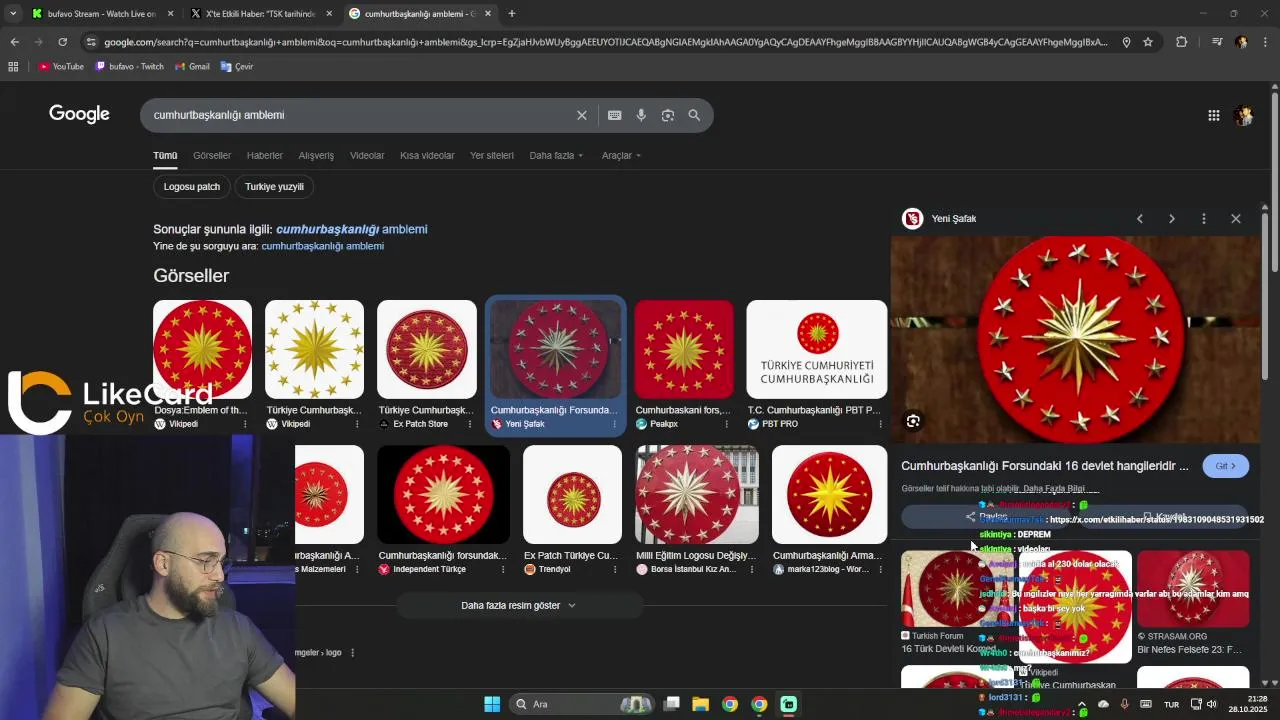This screenshot has width=1280, height=720.
Task: Open Gmail bookmark
Action: click(x=192, y=66)
